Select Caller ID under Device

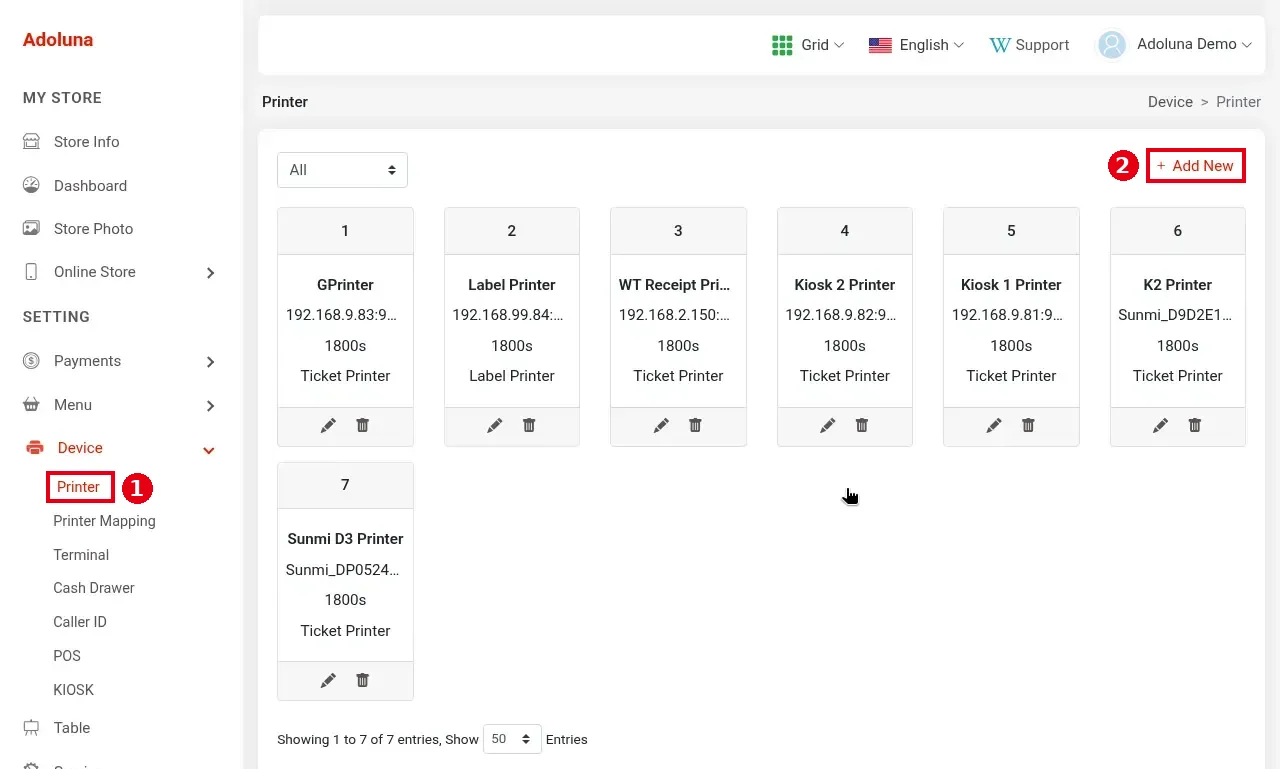80,622
